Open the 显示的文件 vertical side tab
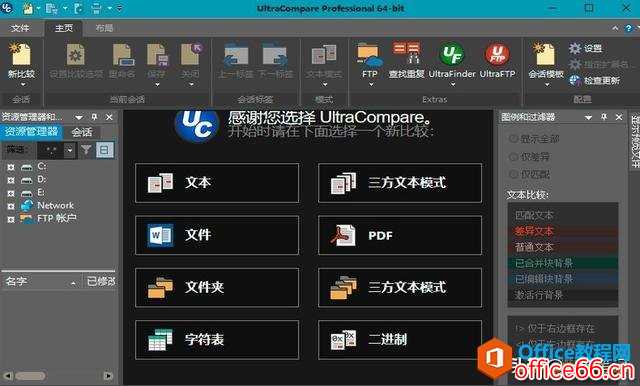The height and width of the screenshot is (386, 640). 634,141
